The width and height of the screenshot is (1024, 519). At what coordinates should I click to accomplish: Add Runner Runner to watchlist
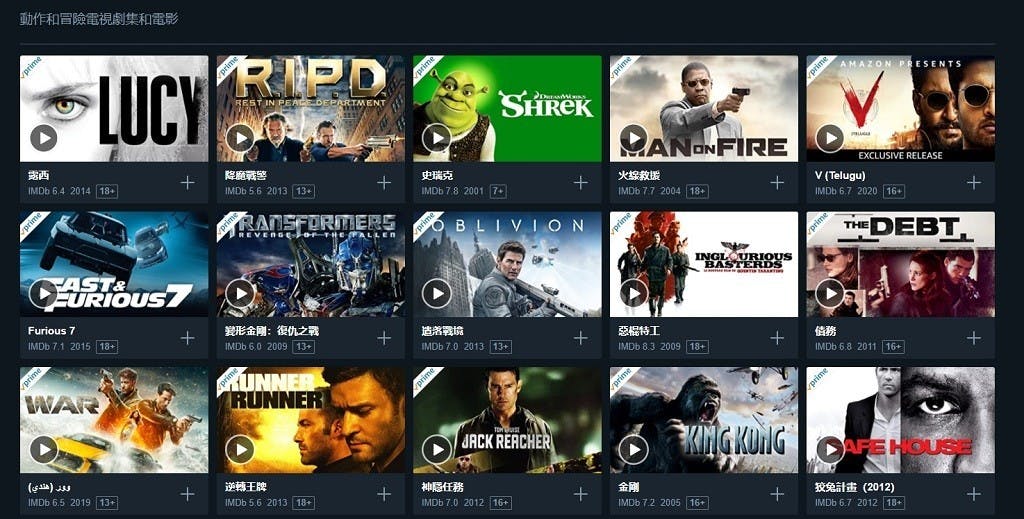coord(384,494)
